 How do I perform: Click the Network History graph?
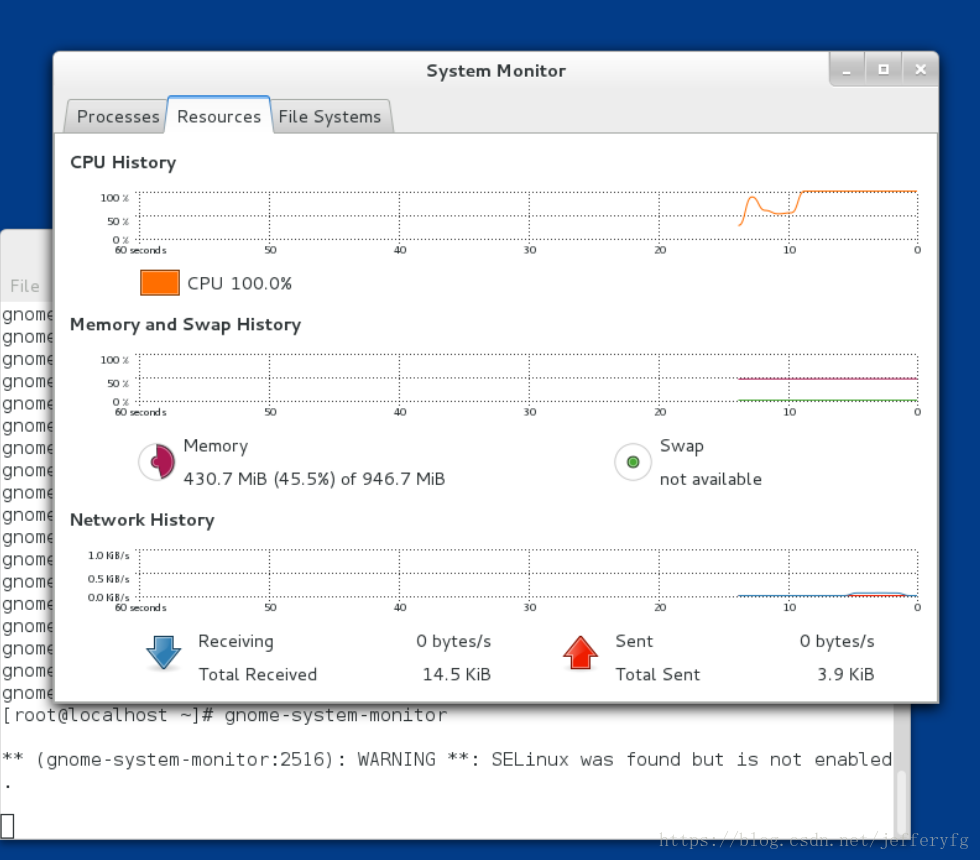(x=528, y=573)
